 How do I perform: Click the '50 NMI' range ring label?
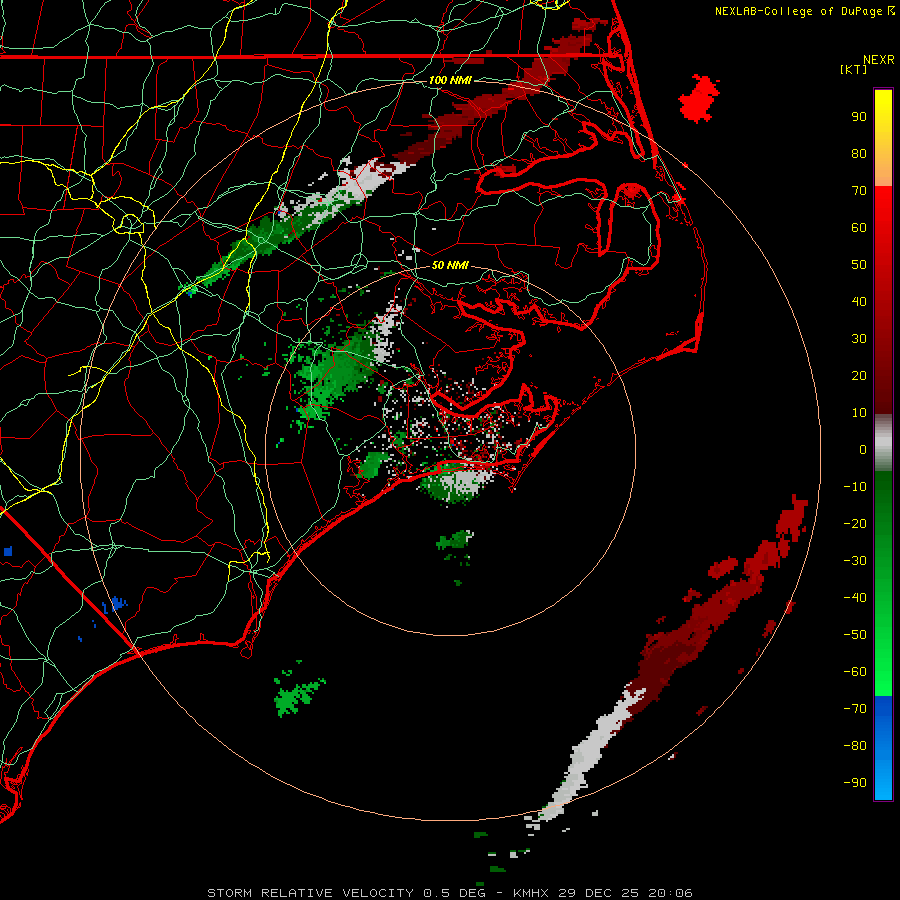(450, 265)
